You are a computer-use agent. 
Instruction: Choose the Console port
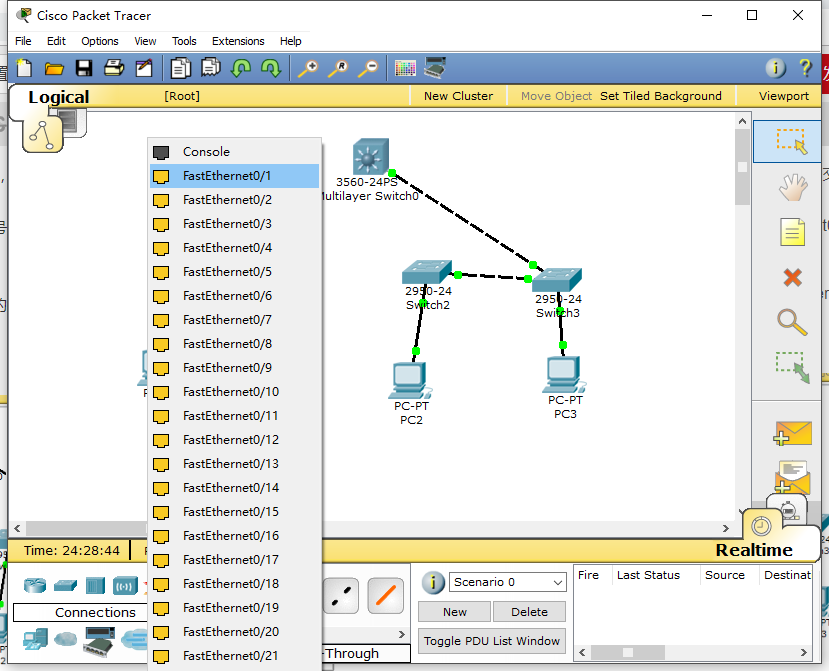[x=235, y=152]
